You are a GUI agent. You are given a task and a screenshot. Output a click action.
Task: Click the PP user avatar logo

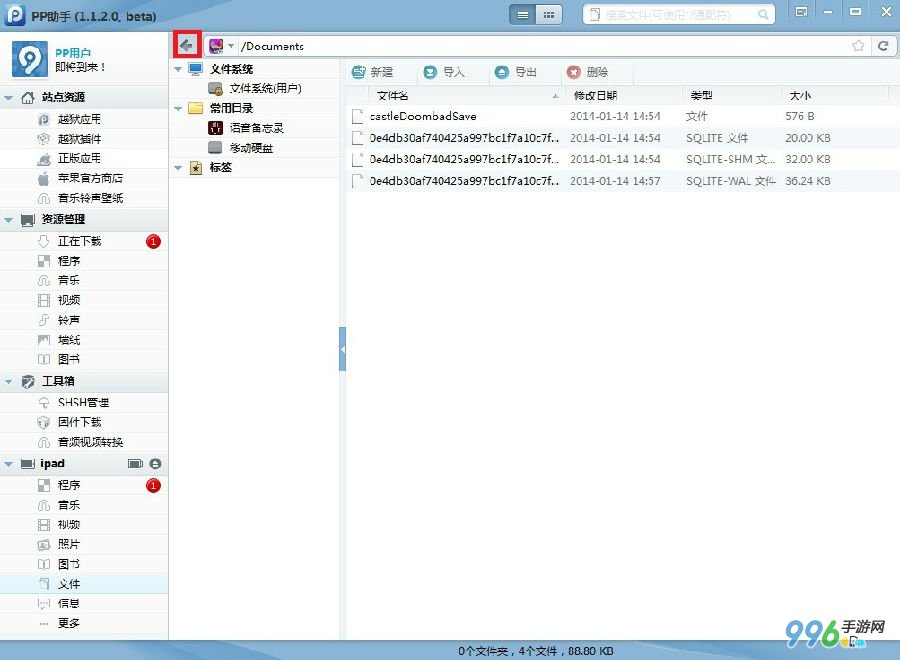pyautogui.click(x=29, y=59)
